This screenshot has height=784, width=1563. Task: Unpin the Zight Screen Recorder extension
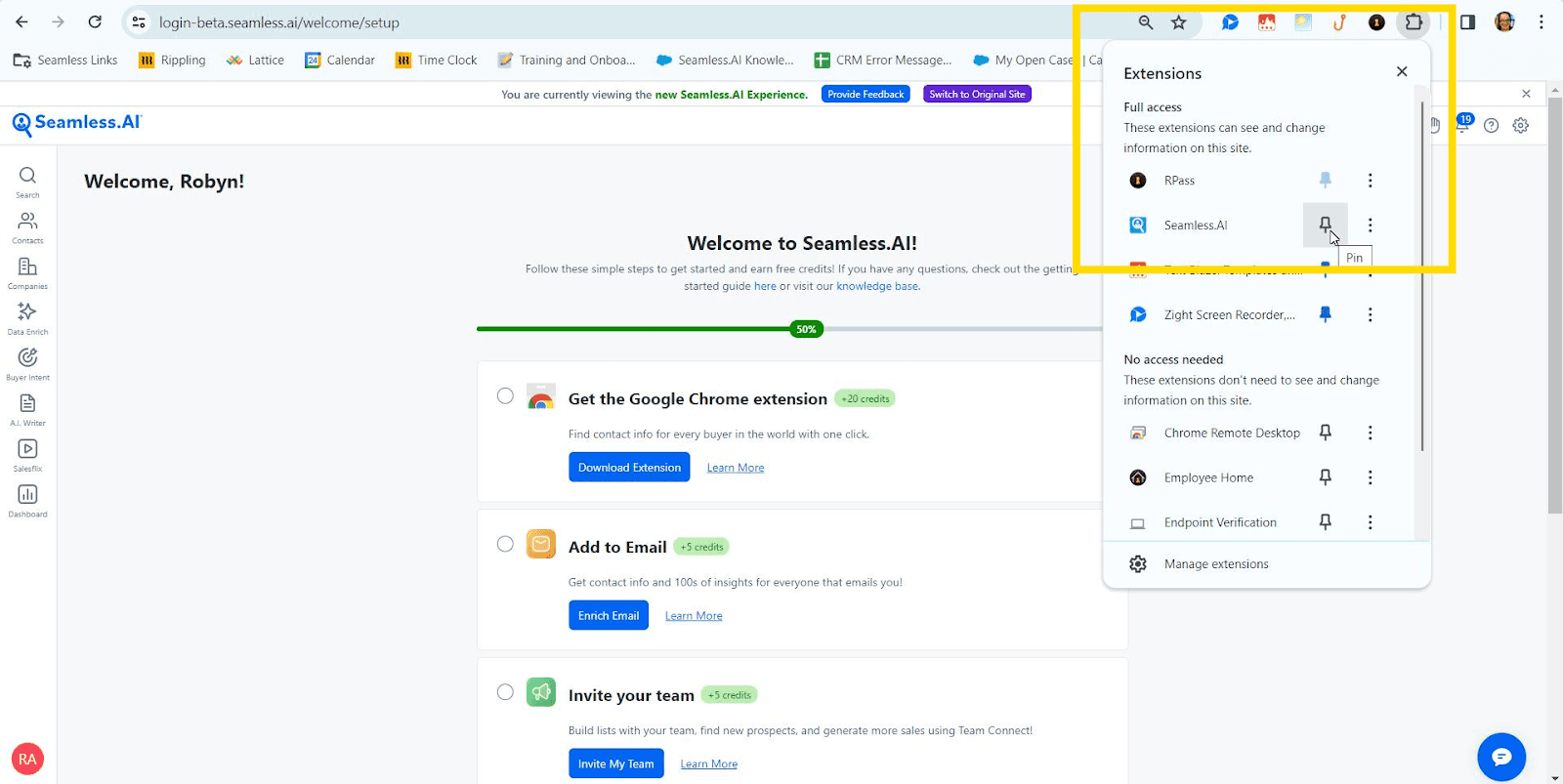click(x=1326, y=314)
